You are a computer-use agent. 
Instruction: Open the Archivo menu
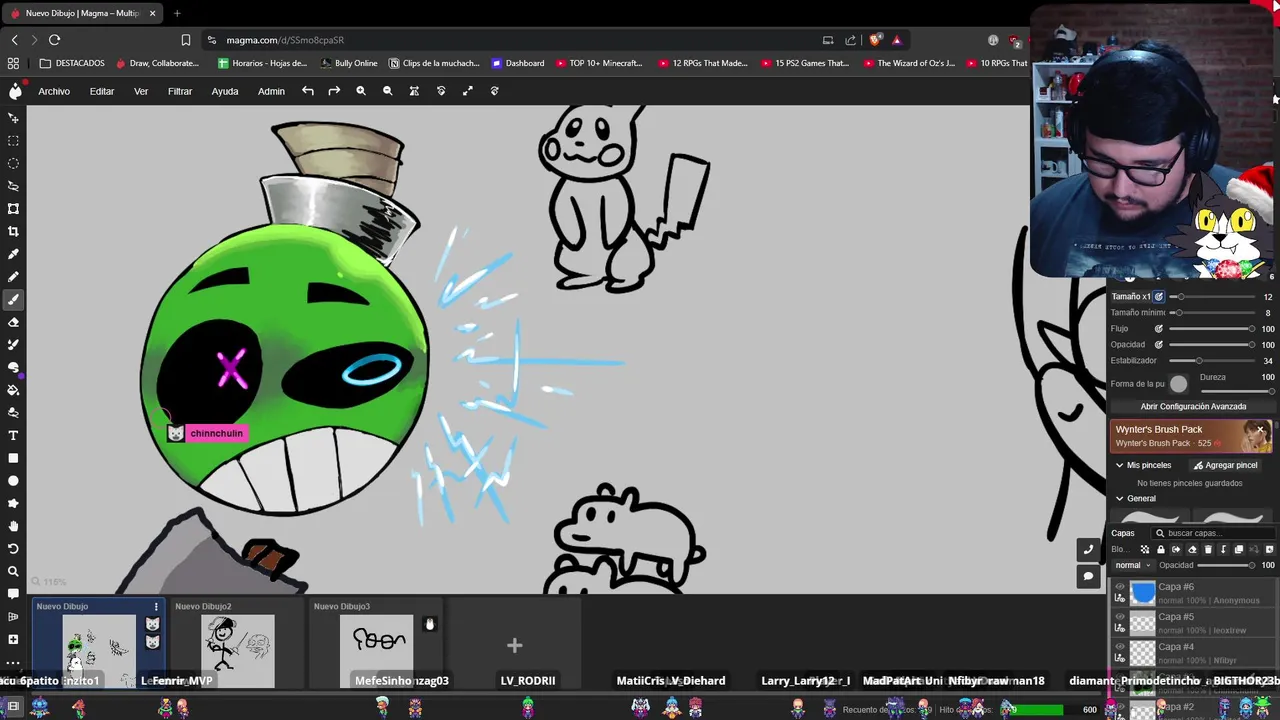[x=54, y=91]
